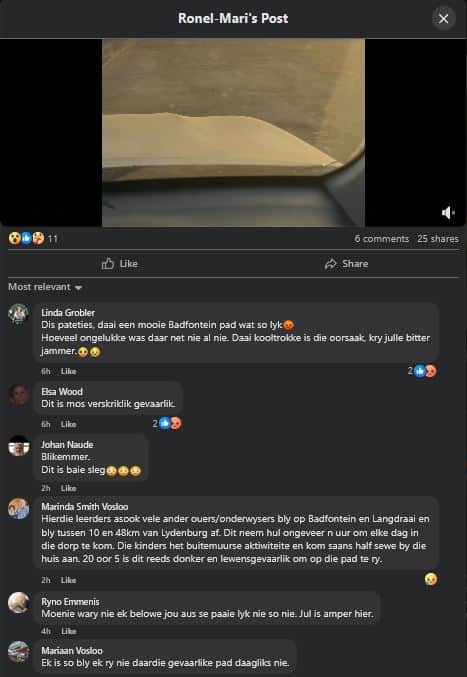The height and width of the screenshot is (677, 467).
Task: Open Marinda Smith Vosloo's profile avatar
Action: [x=19, y=508]
